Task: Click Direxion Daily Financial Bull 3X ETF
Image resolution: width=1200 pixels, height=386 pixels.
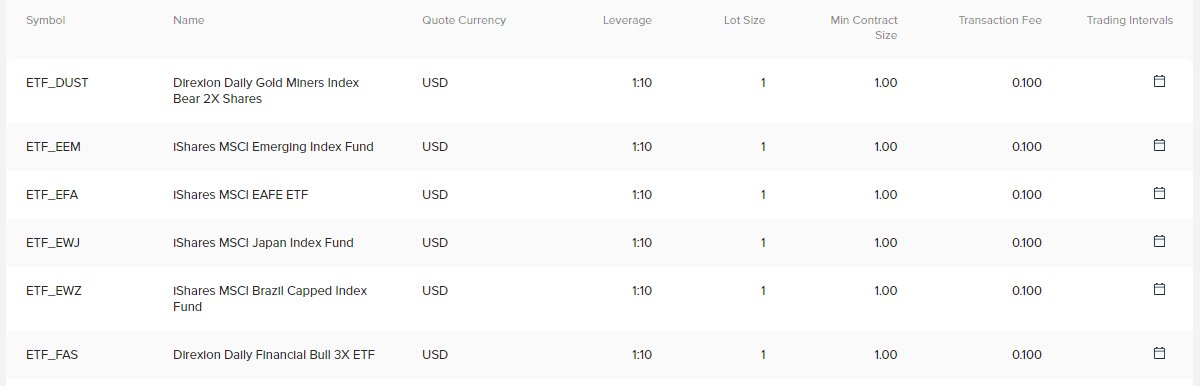Action: click(274, 354)
